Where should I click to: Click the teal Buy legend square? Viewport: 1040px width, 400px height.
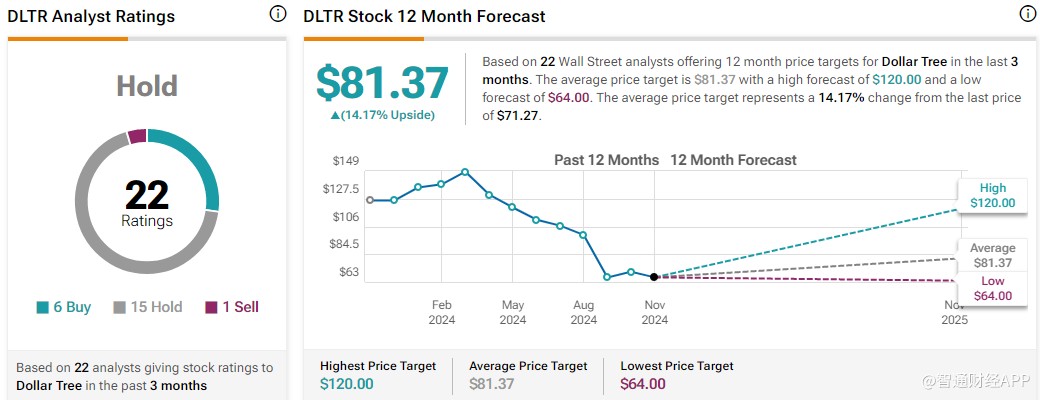[41, 308]
